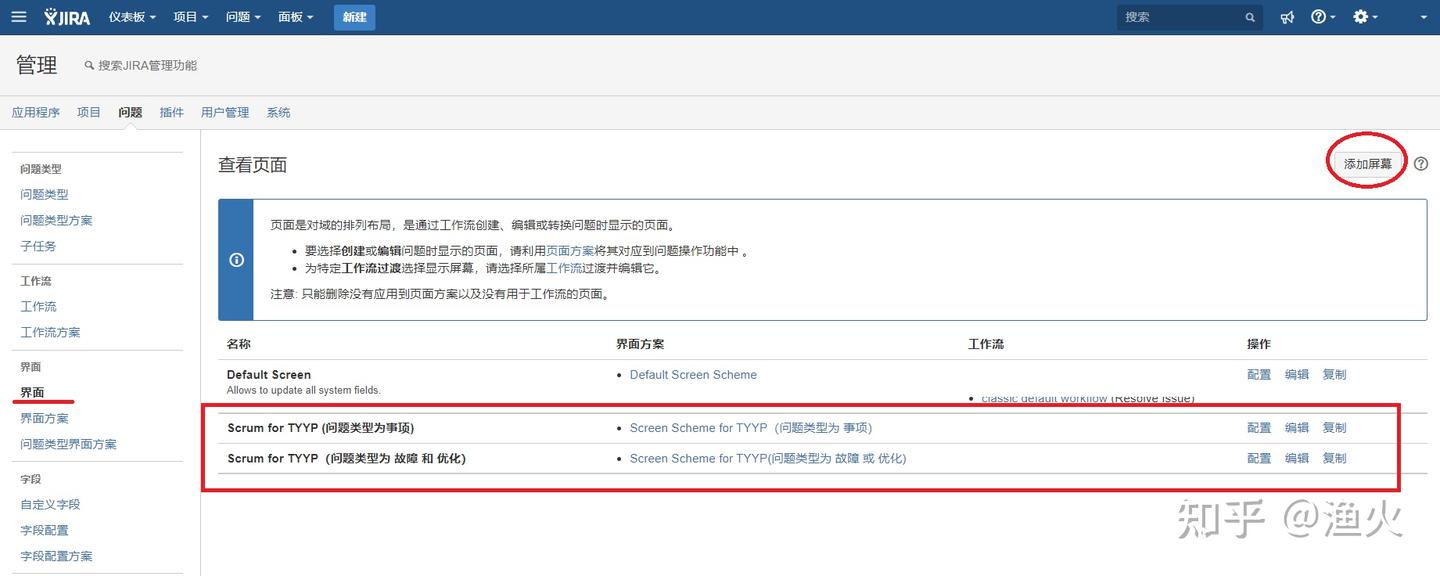Focus the 搜索JIRA管理功能 search field
1440x576 pixels.
click(148, 65)
